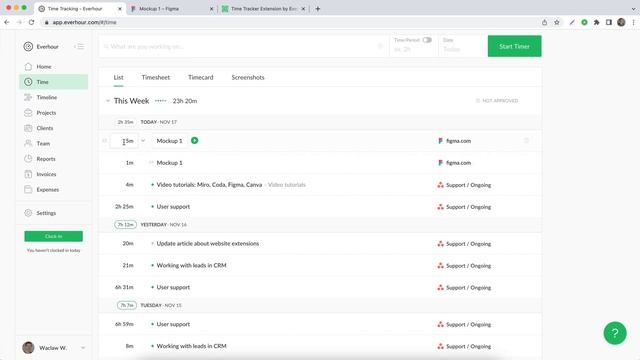Open the Reports sidebar item
This screenshot has height=360, width=640.
[46, 159]
